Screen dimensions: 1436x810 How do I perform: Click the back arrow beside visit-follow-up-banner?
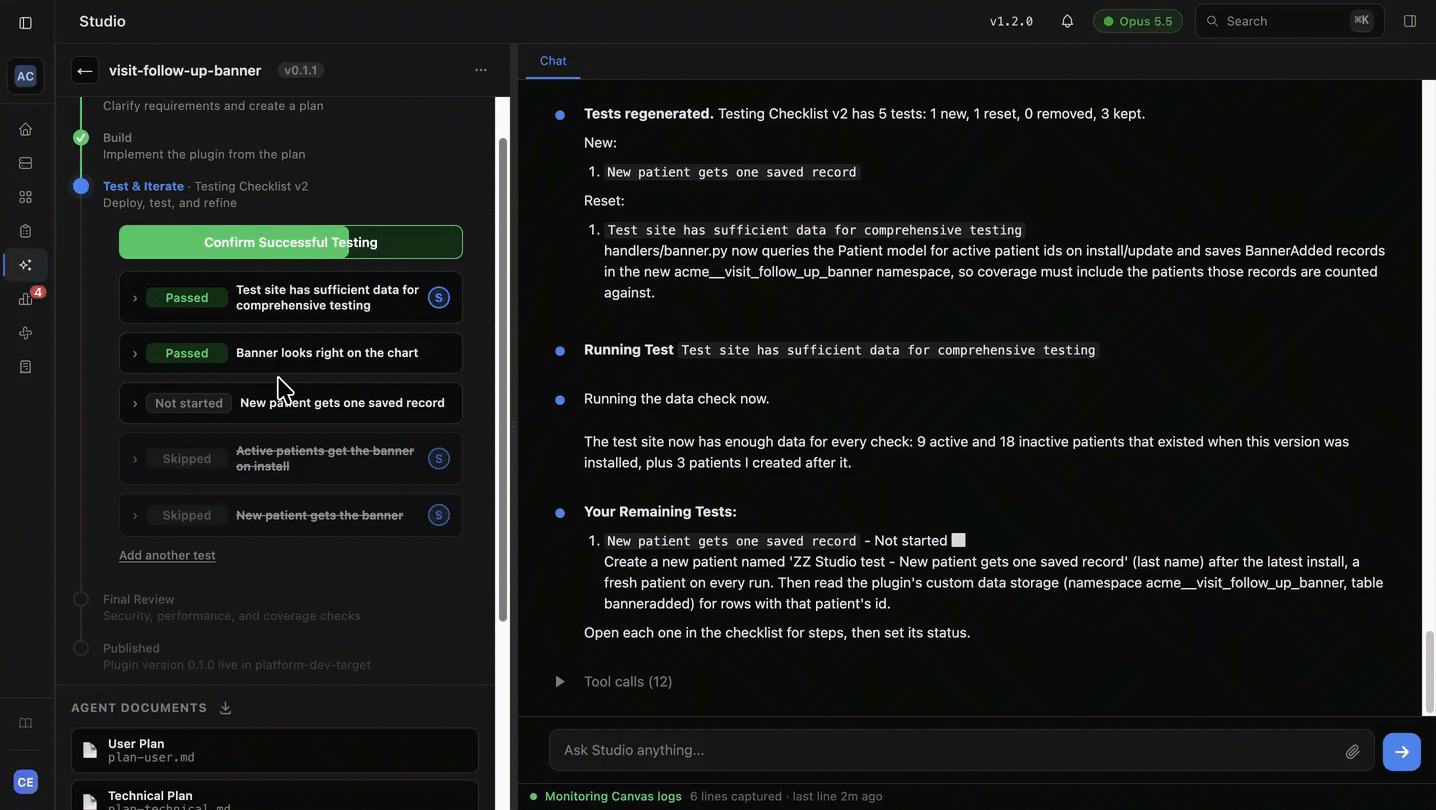pos(85,70)
